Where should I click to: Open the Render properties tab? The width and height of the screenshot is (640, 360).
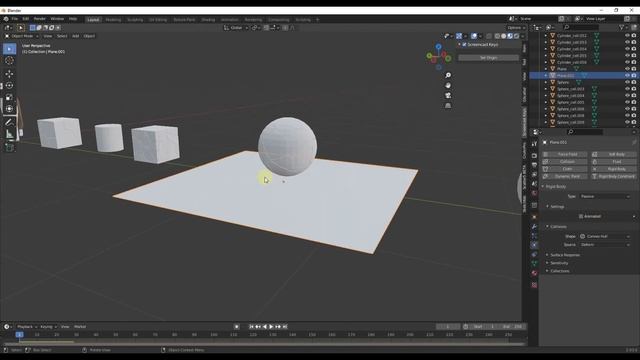534,156
